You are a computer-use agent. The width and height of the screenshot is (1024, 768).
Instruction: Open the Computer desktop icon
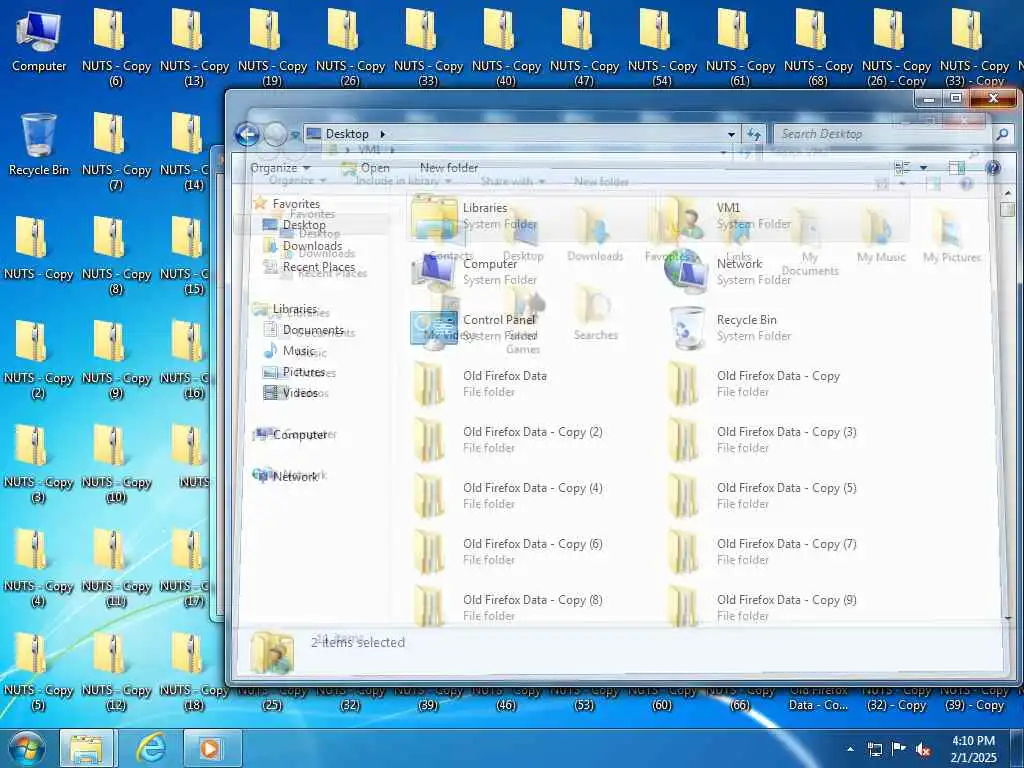(39, 42)
